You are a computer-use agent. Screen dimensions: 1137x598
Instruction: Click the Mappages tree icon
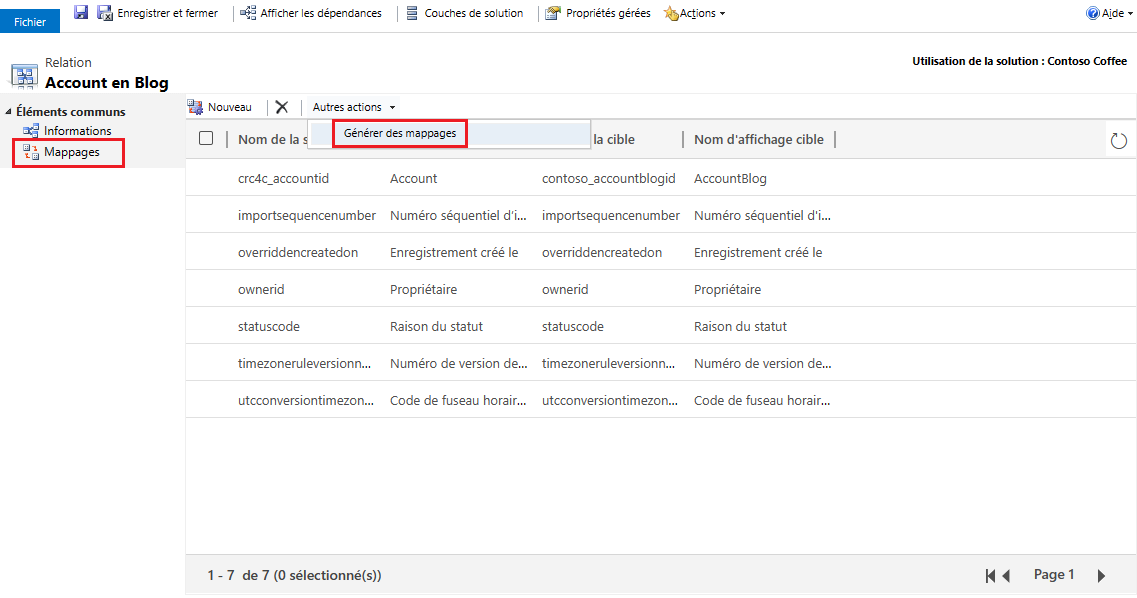(x=30, y=152)
